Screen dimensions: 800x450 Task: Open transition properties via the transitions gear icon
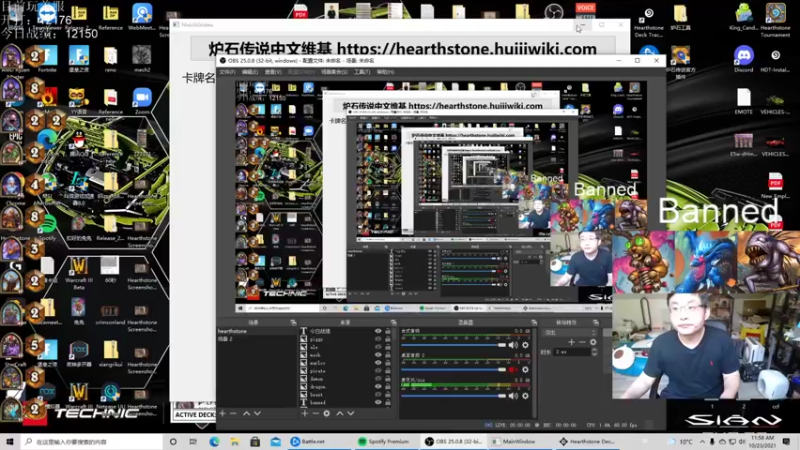(x=593, y=342)
